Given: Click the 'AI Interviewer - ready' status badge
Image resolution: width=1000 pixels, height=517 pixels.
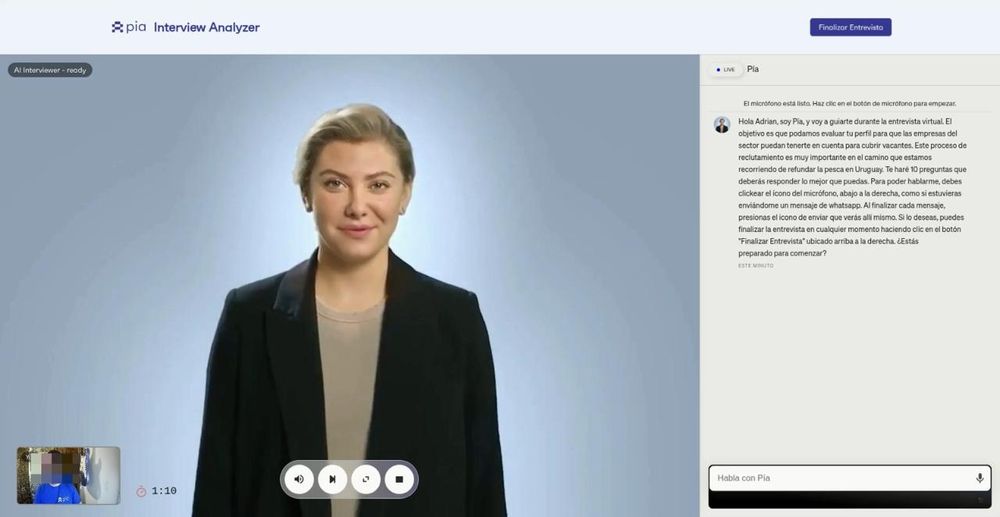Looking at the screenshot, I should pyautogui.click(x=50, y=70).
